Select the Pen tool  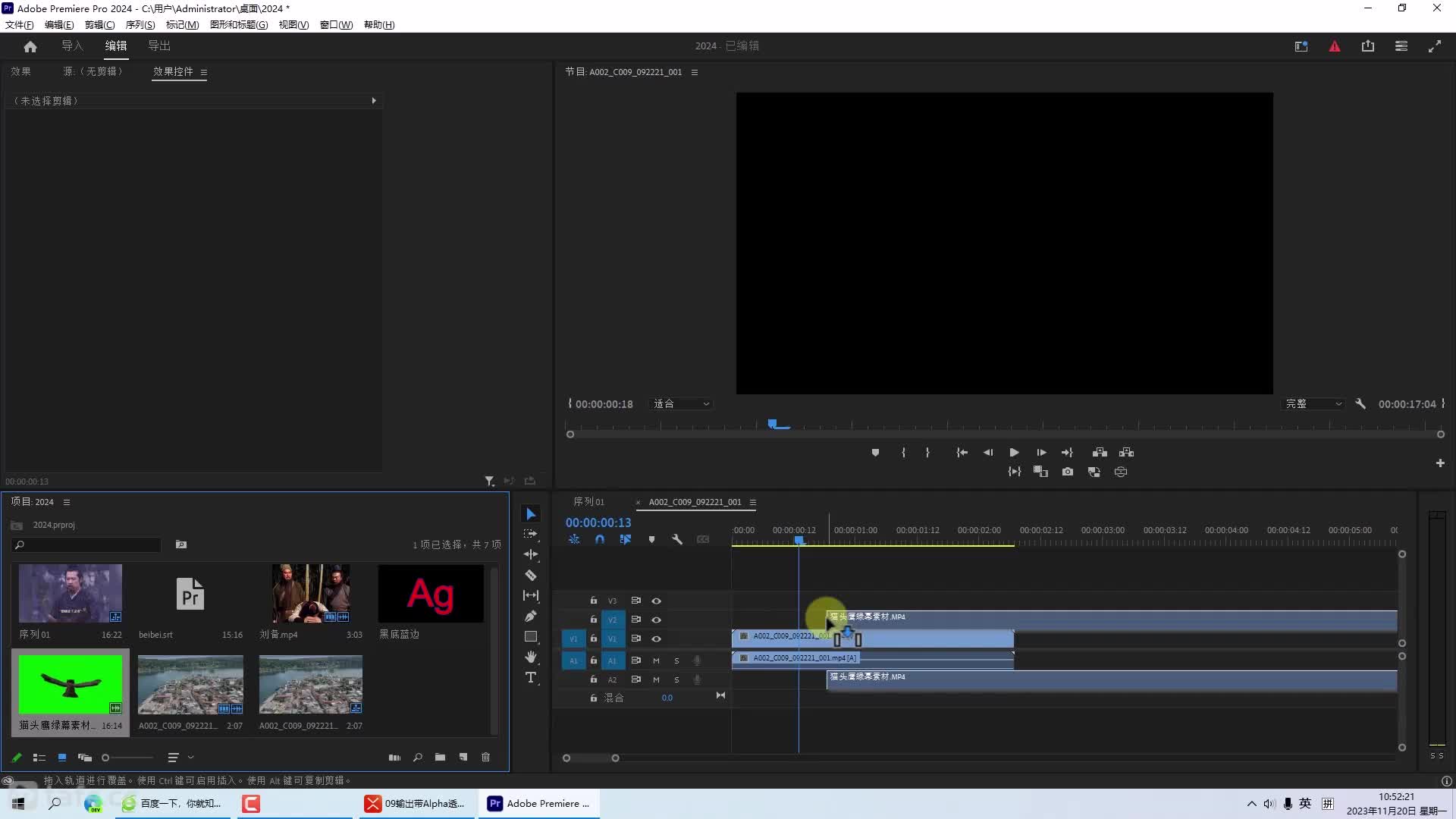(x=531, y=616)
